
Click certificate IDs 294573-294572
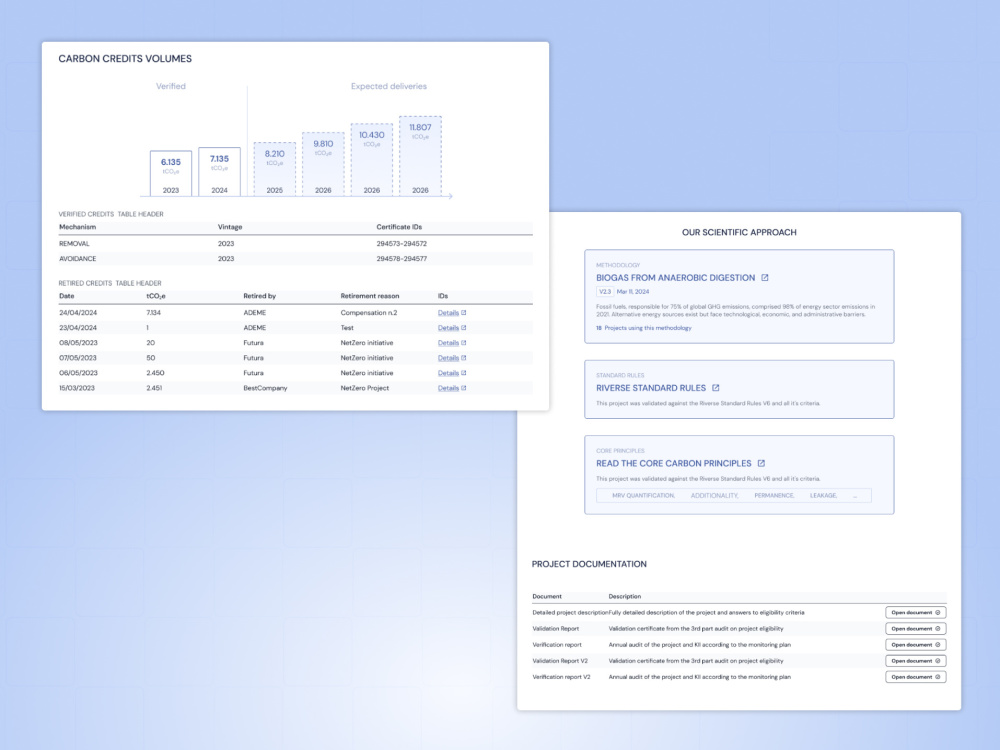[x=402, y=244]
